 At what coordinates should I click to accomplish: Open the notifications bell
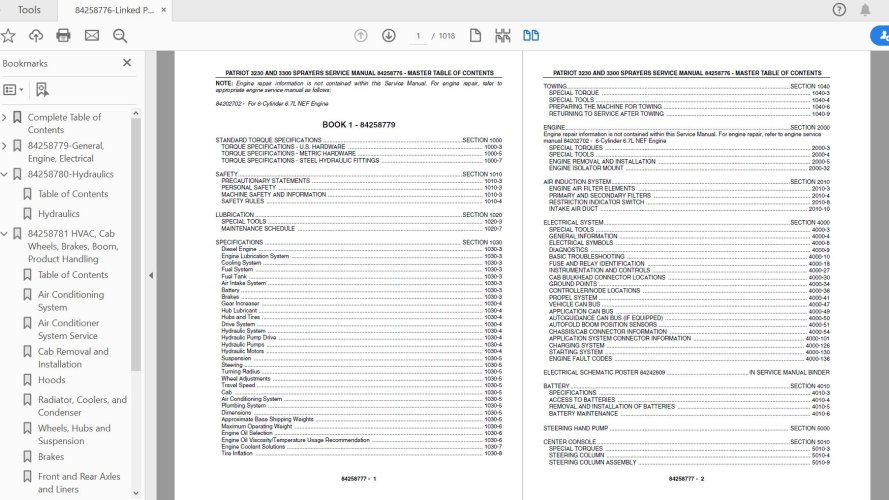coord(865,10)
